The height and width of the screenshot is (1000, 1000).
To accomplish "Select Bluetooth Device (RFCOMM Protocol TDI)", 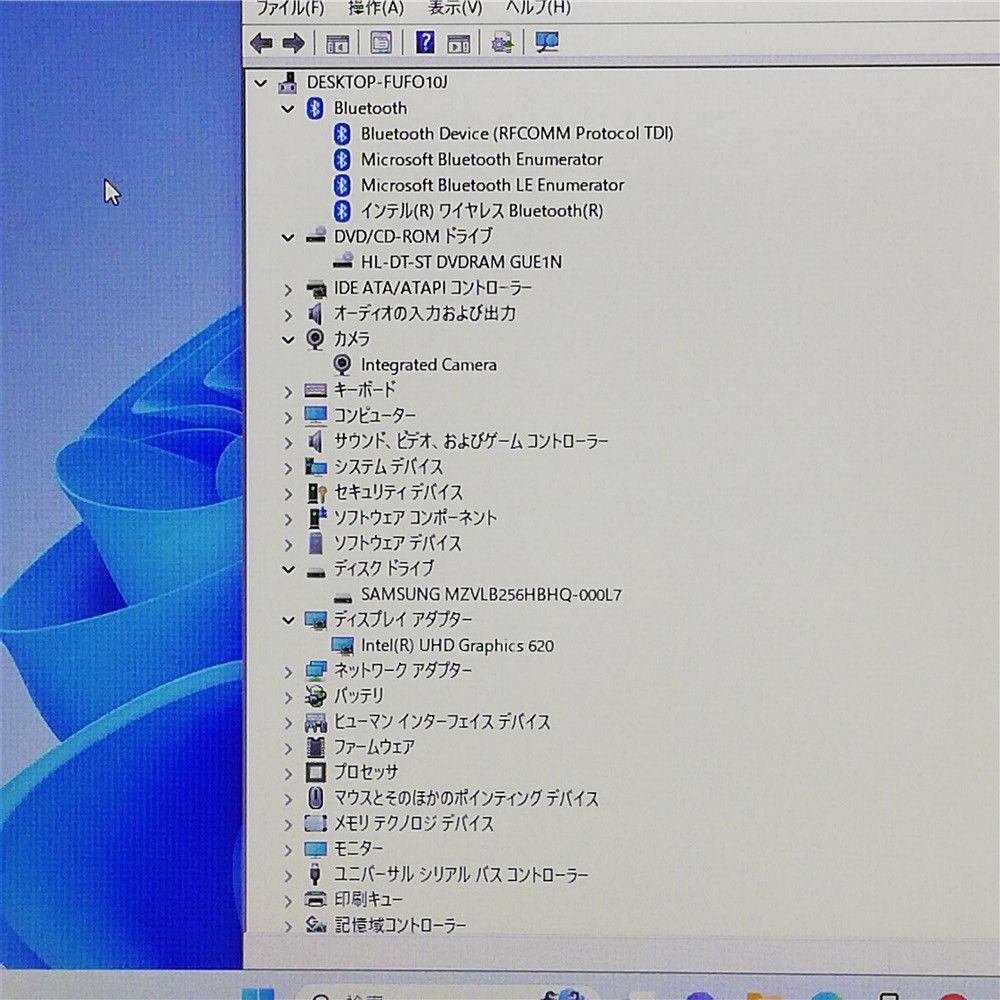I will pos(517,133).
